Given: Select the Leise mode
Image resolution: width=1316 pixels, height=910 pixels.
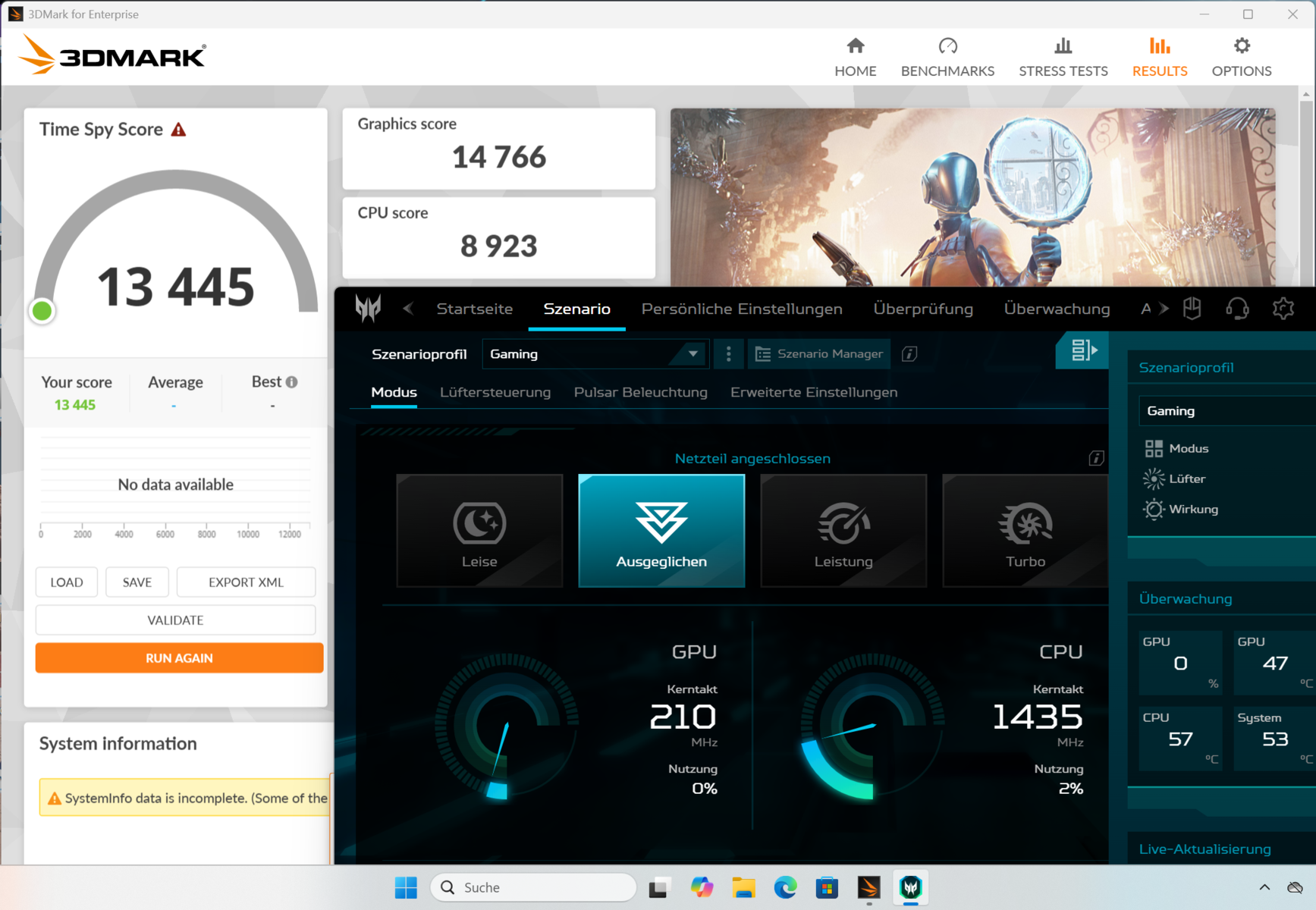Looking at the screenshot, I should [479, 531].
